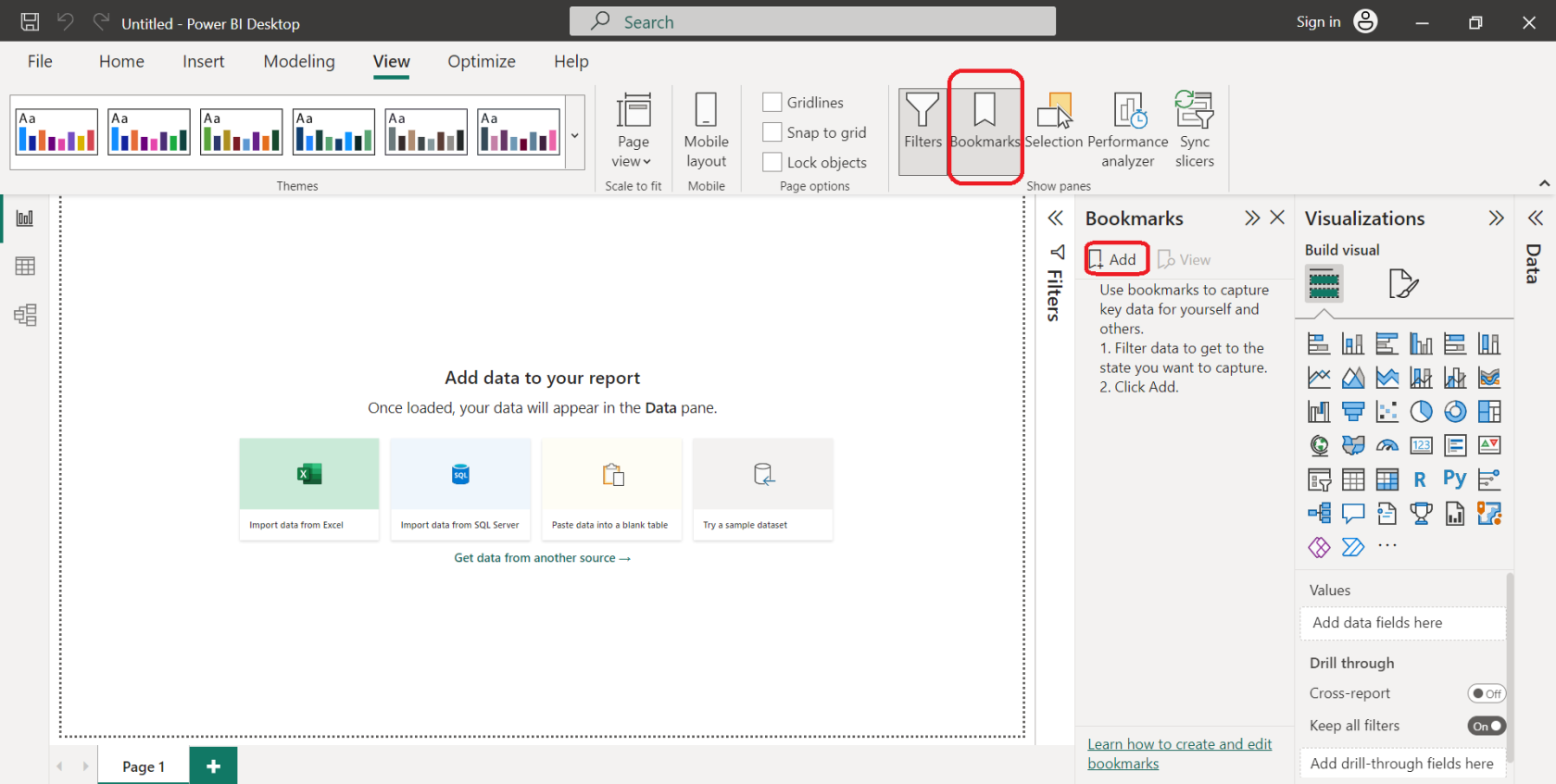The width and height of the screenshot is (1556, 784).
Task: Switch to Mobile layout view
Action: (x=706, y=130)
